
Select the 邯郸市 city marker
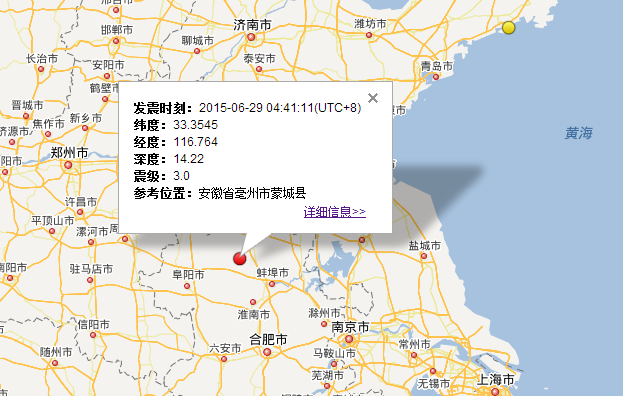tap(116, 41)
